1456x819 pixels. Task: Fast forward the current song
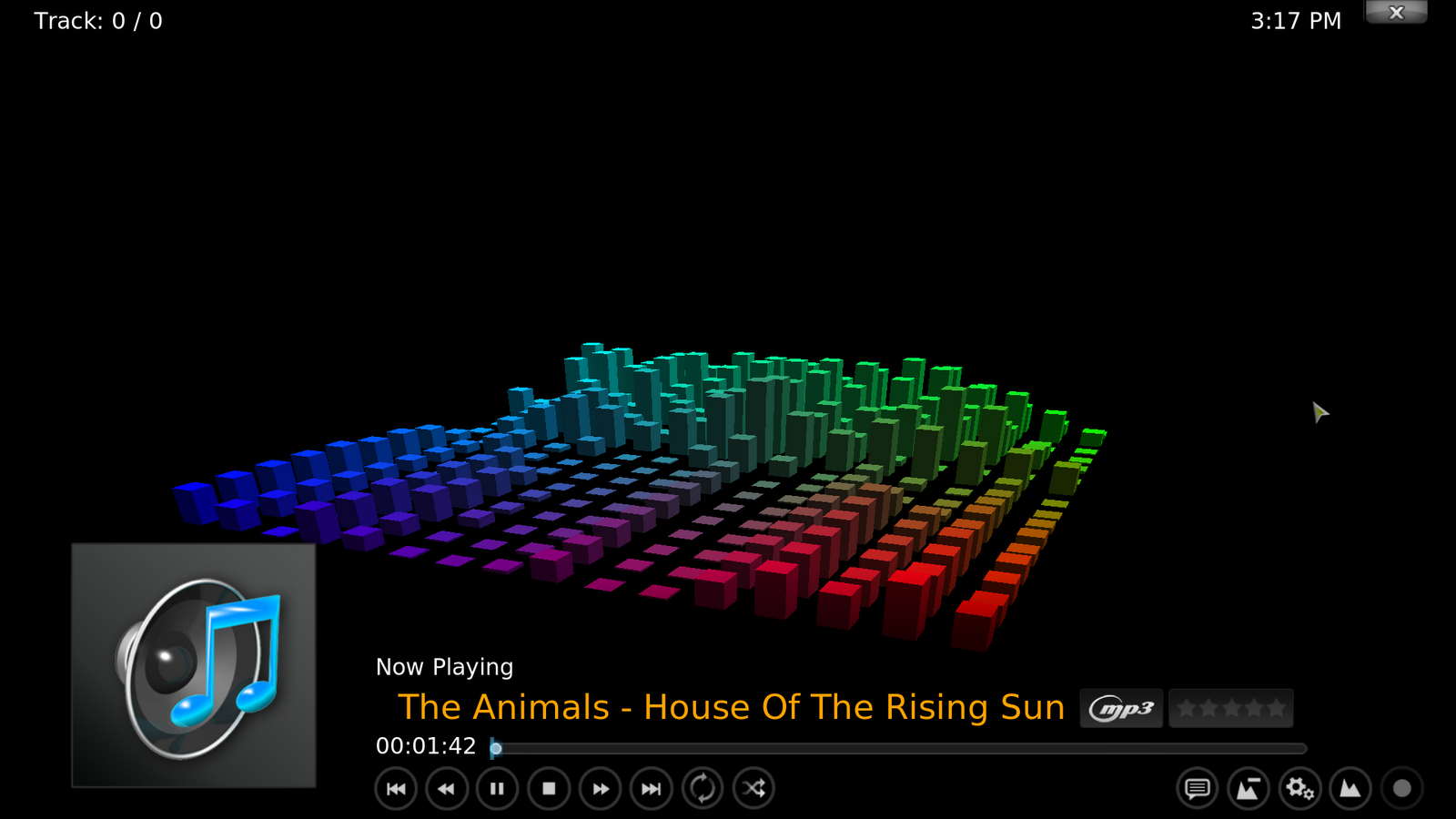(601, 788)
